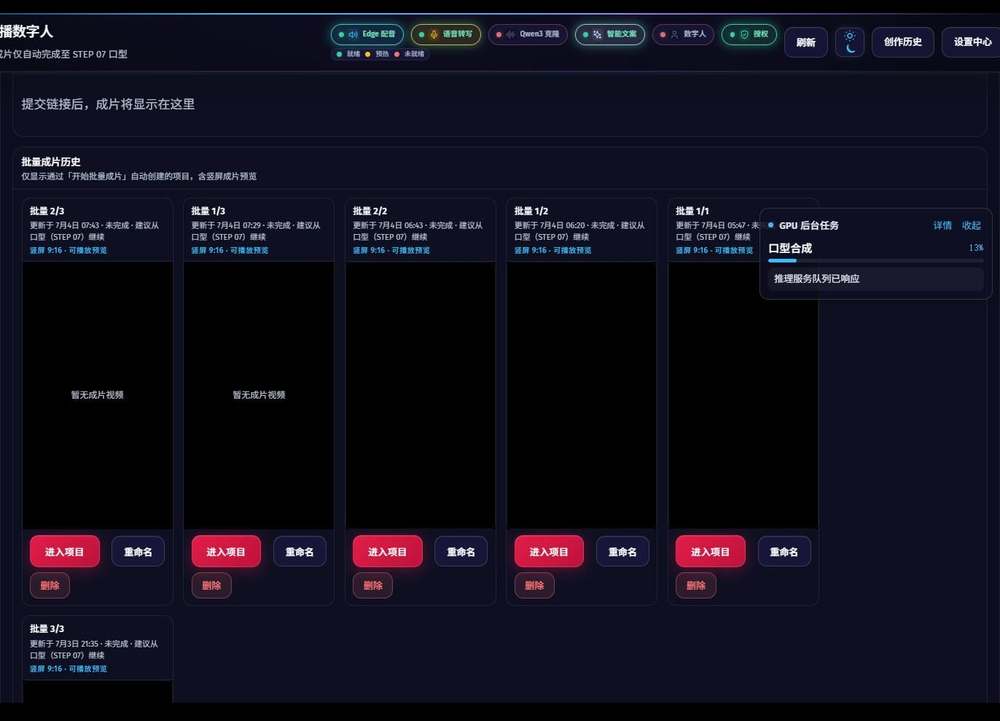1000x721 pixels.
Task: Select the Qwen3 克隆 status pill
Action: click(x=528, y=34)
